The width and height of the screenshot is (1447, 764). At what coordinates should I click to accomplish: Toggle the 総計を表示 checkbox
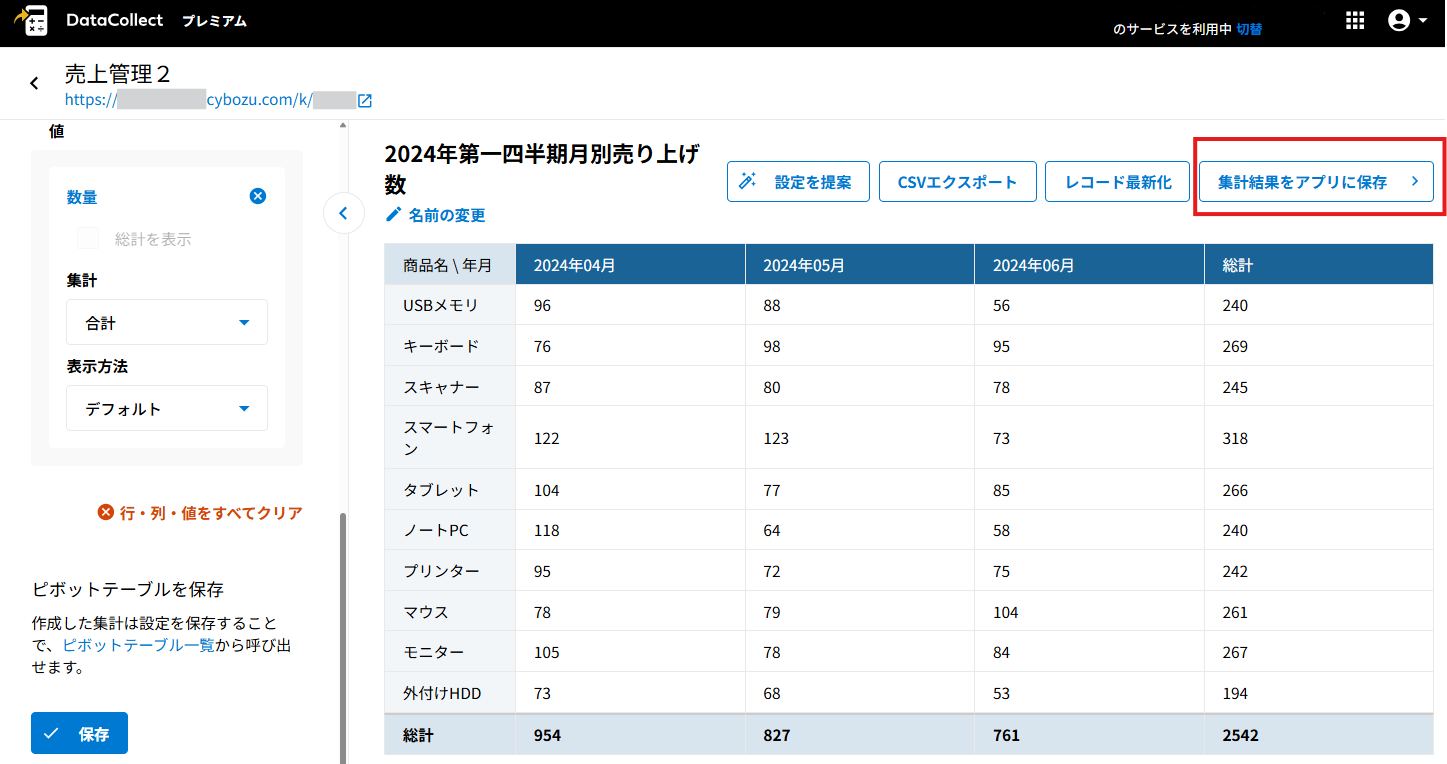pyautogui.click(x=89, y=239)
